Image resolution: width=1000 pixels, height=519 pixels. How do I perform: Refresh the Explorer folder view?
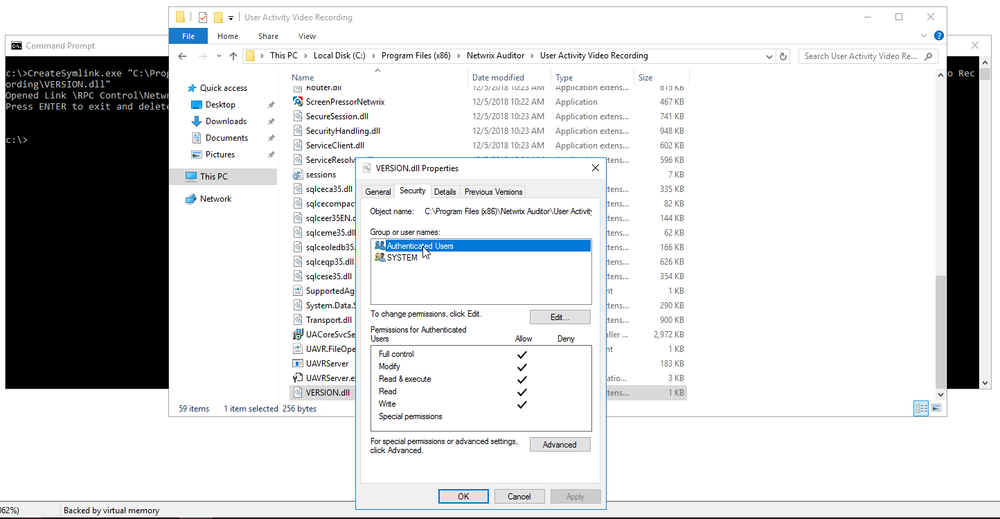[x=783, y=56]
